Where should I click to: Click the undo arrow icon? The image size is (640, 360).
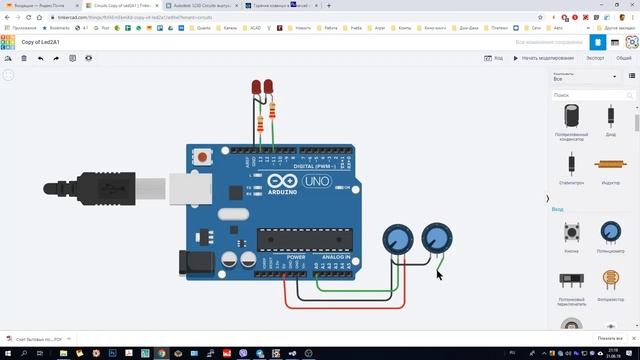pyautogui.click(x=40, y=58)
